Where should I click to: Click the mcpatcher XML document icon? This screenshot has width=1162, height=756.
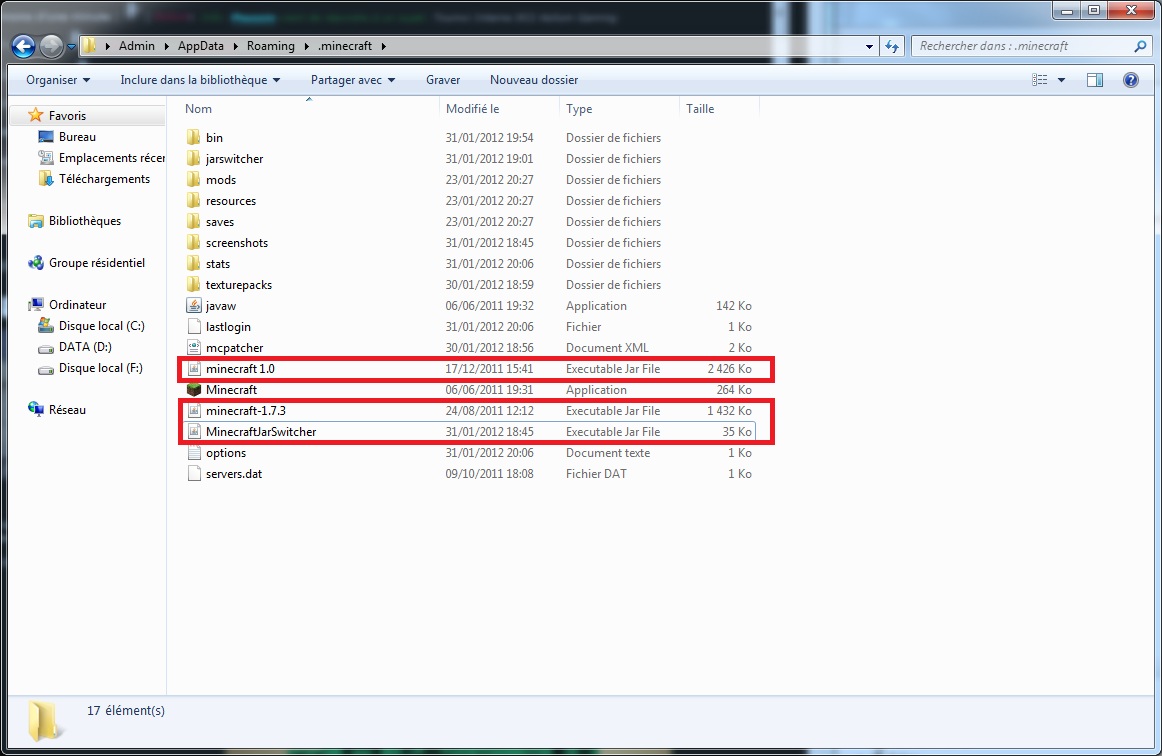point(193,348)
